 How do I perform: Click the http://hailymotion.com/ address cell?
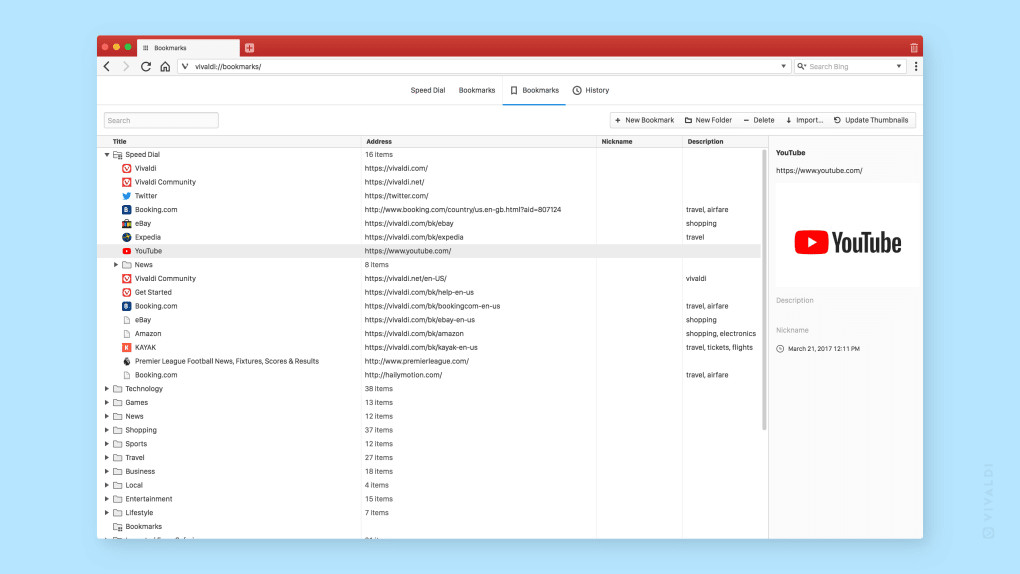[x=403, y=375]
